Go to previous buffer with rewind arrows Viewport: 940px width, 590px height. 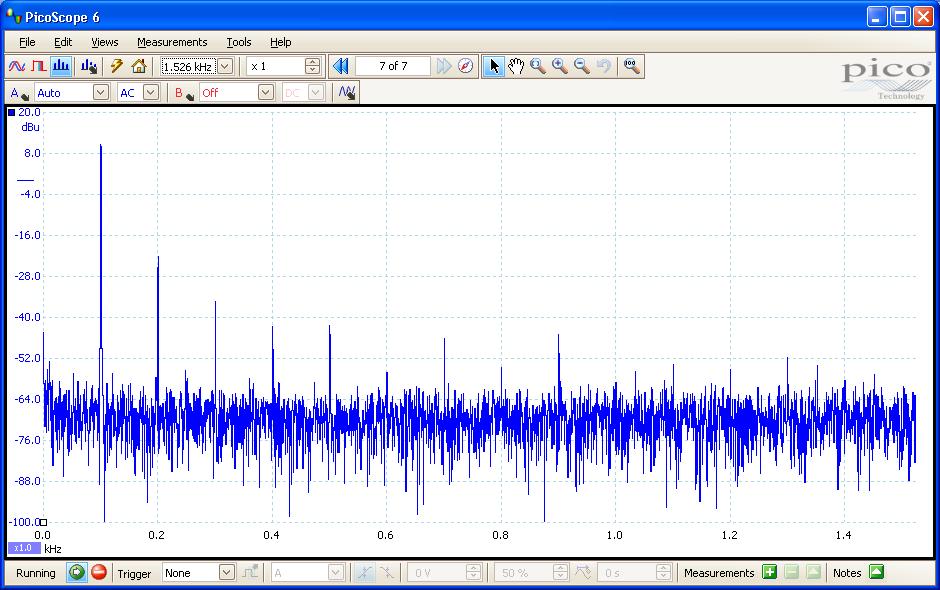(340, 67)
